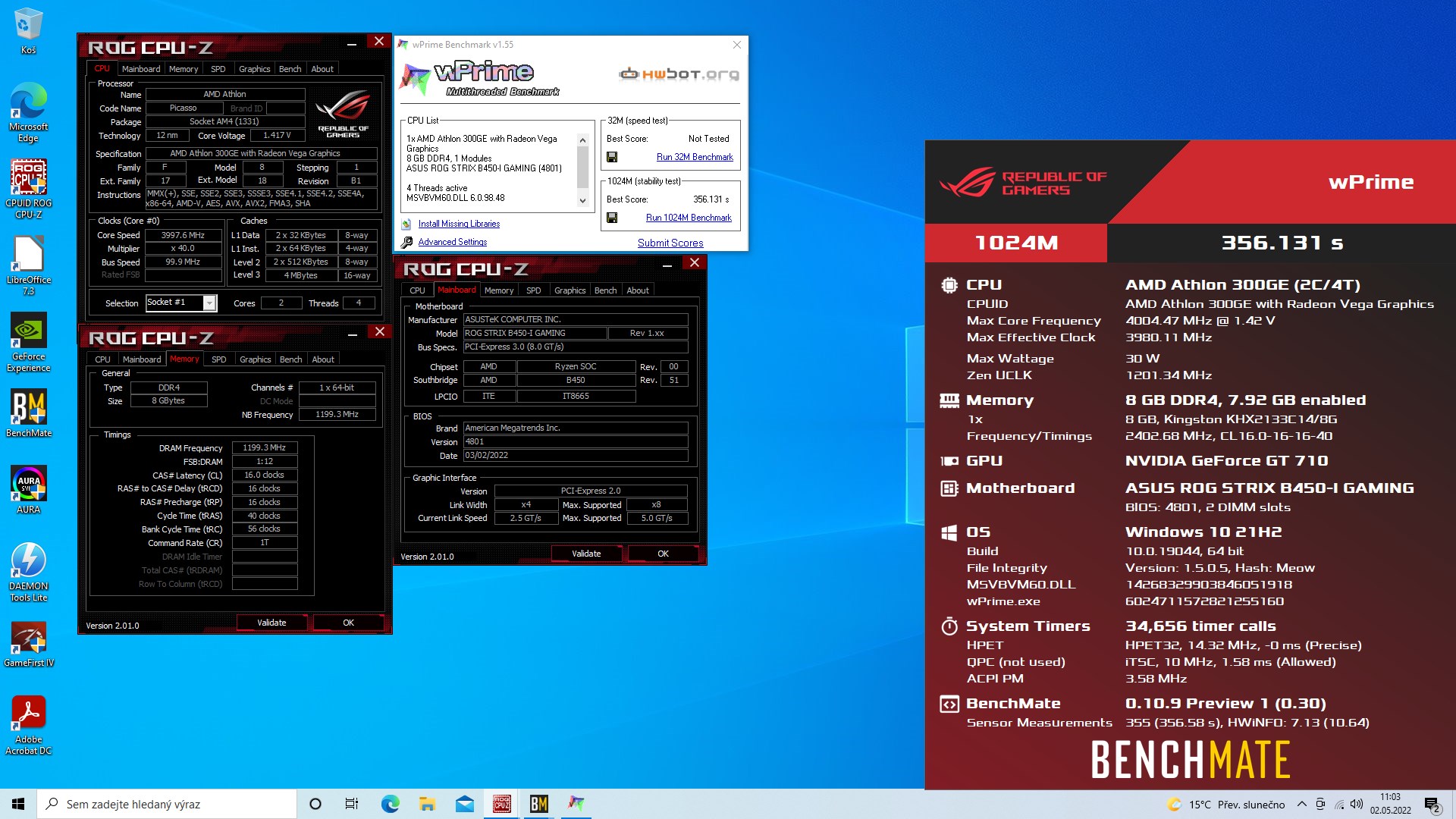Image resolution: width=1456 pixels, height=819 pixels.
Task: Click Submit Scores link in wPrime
Action: (670, 243)
